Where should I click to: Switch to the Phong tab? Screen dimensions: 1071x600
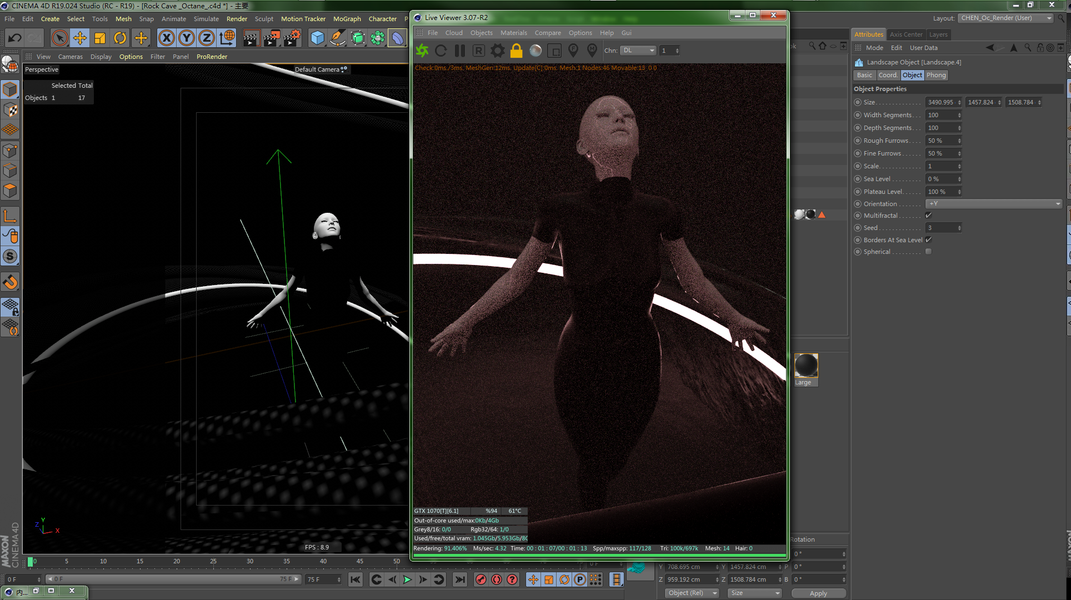click(x=936, y=75)
